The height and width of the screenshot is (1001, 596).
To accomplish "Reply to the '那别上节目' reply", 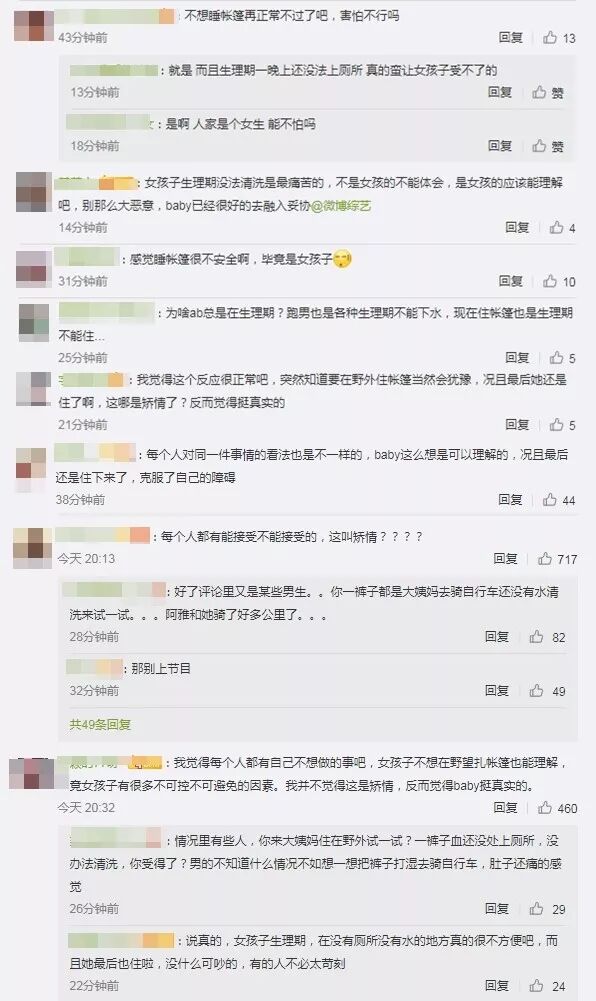I will click(x=496, y=690).
